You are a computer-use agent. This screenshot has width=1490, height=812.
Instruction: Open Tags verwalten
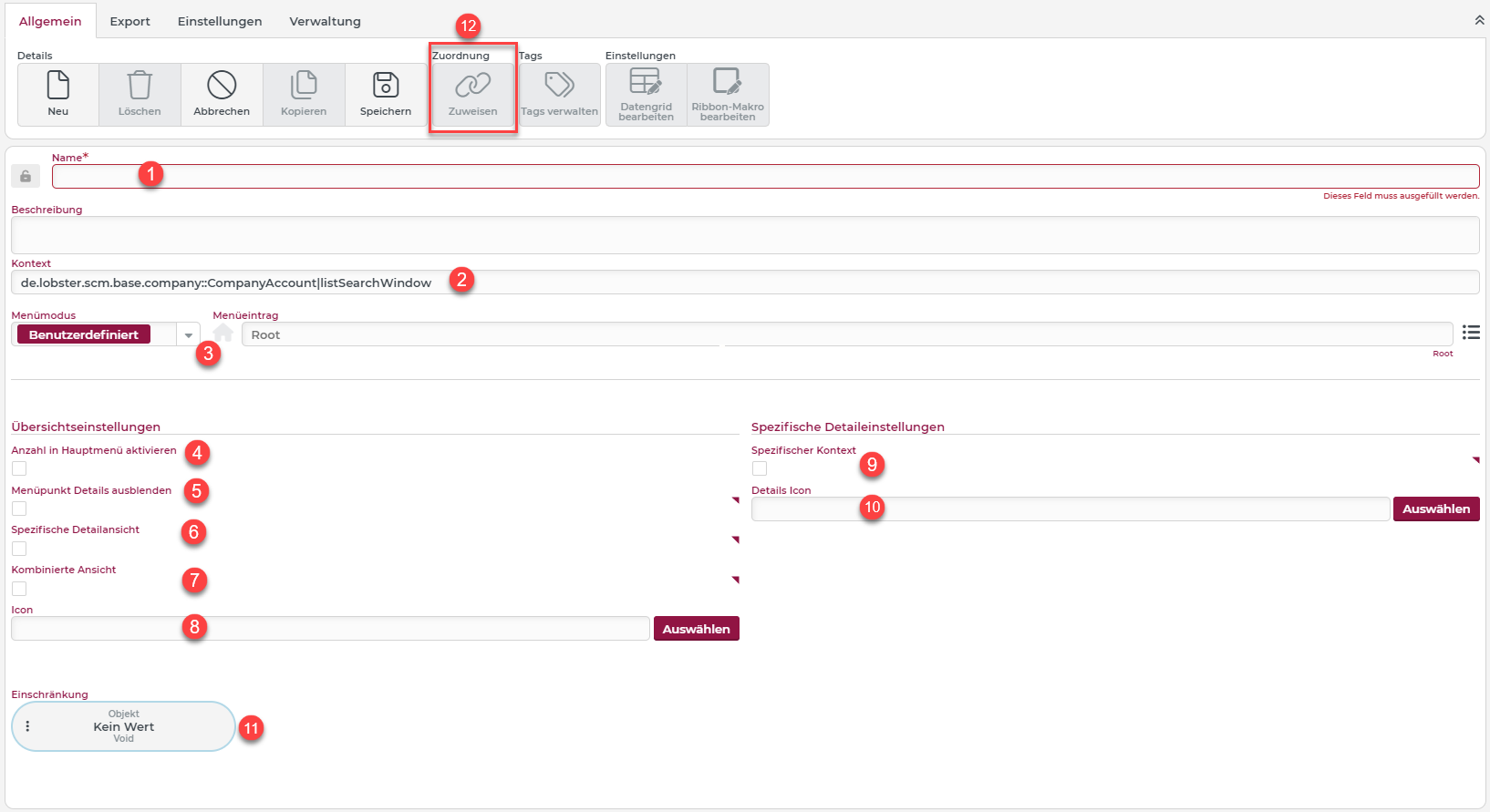pos(559,86)
